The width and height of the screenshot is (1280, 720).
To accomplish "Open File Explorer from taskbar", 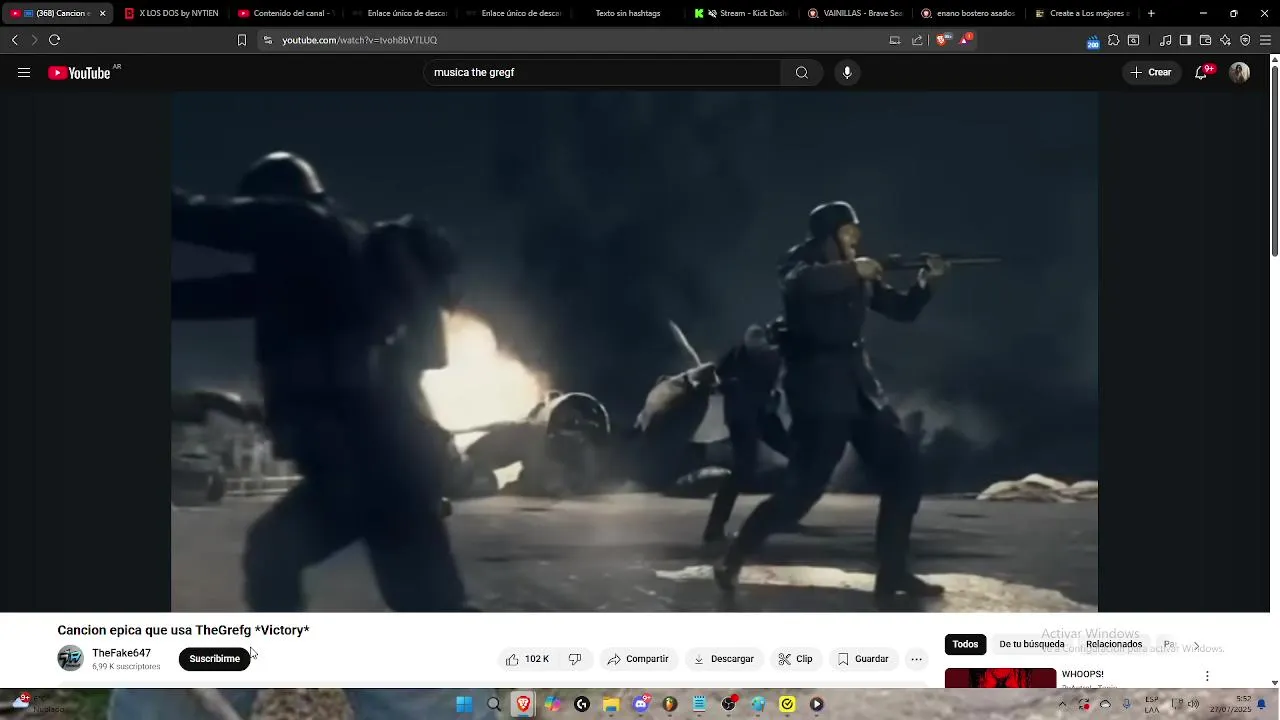I will tap(611, 704).
